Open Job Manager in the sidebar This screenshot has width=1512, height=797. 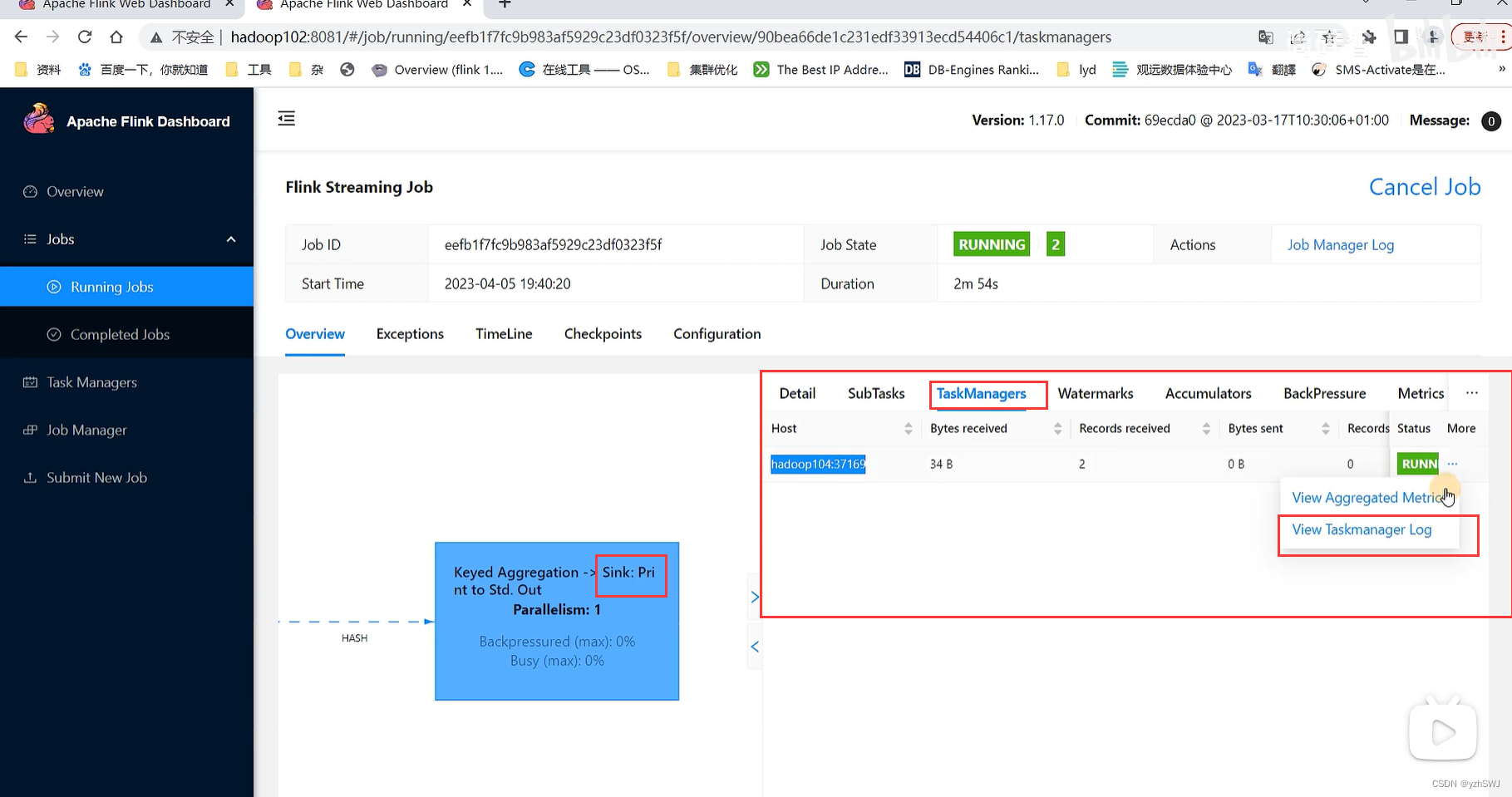click(x=86, y=430)
